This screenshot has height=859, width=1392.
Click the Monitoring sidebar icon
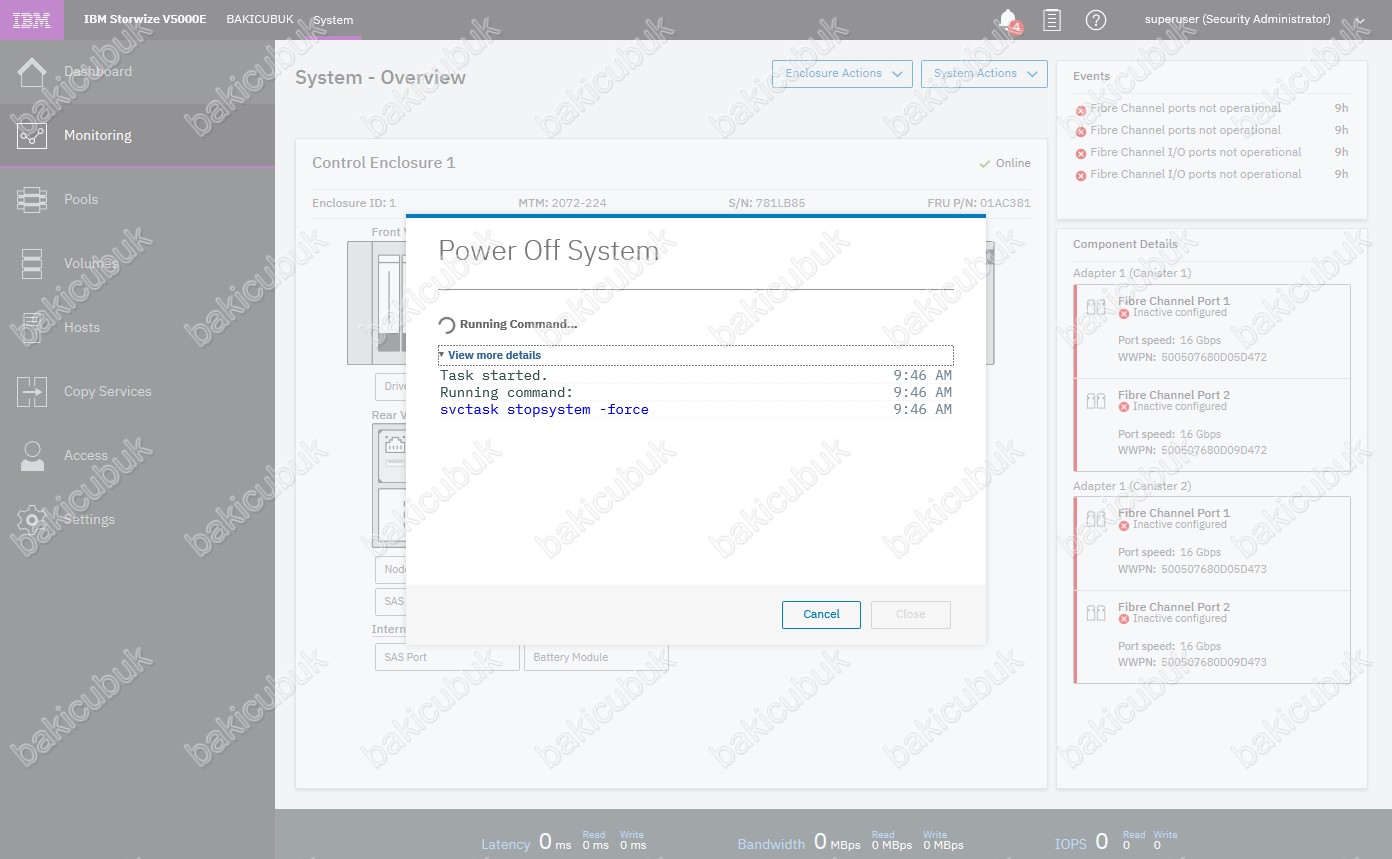32,135
